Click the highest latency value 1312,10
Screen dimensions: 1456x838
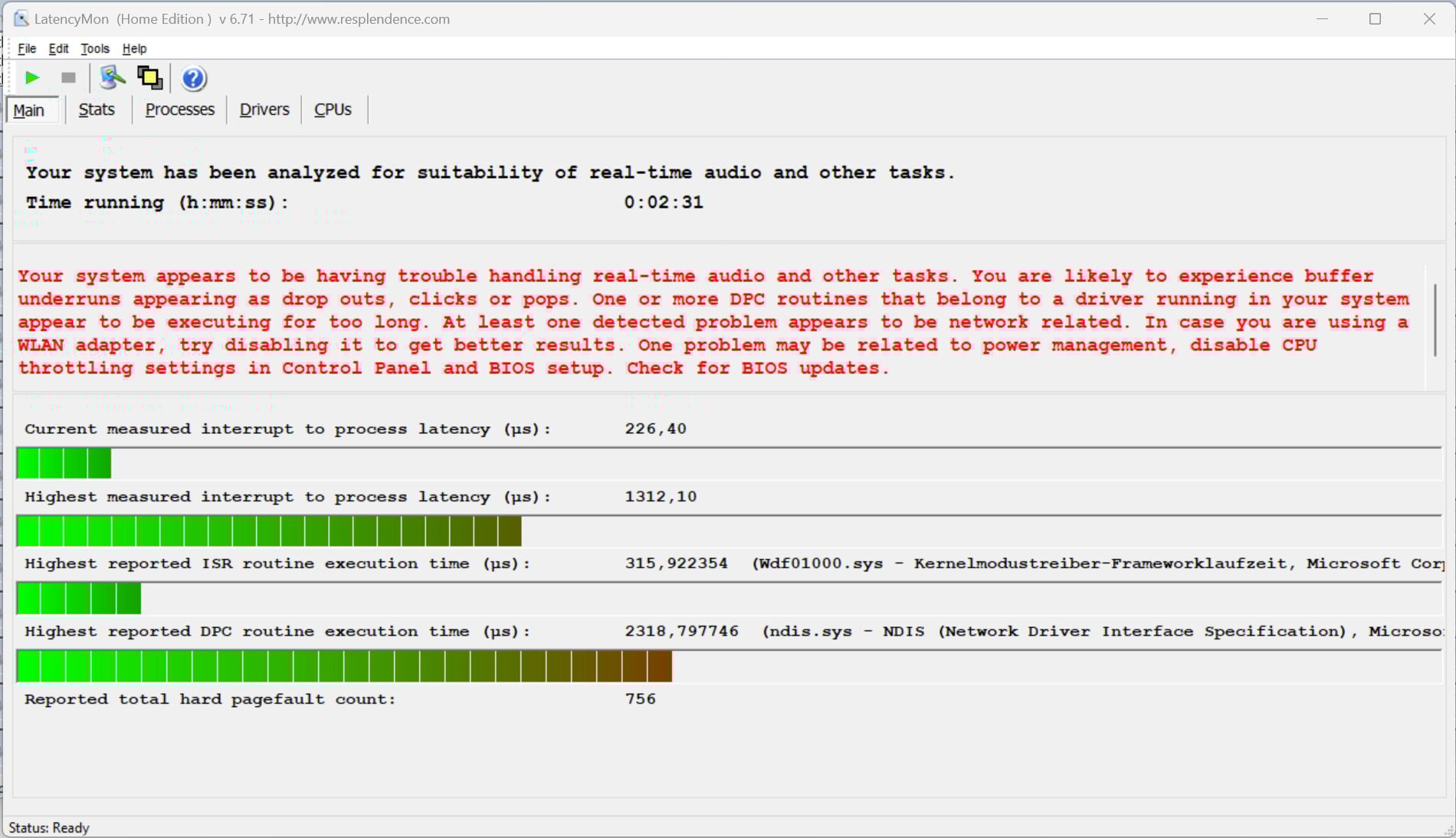[x=661, y=497]
